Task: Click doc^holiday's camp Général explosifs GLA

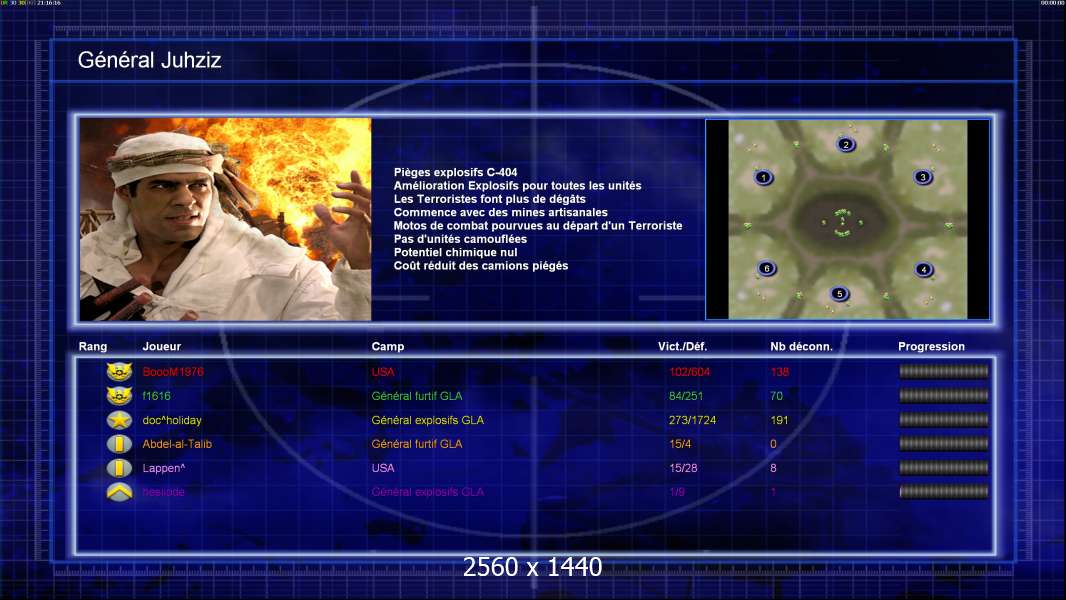Action: 428,420
